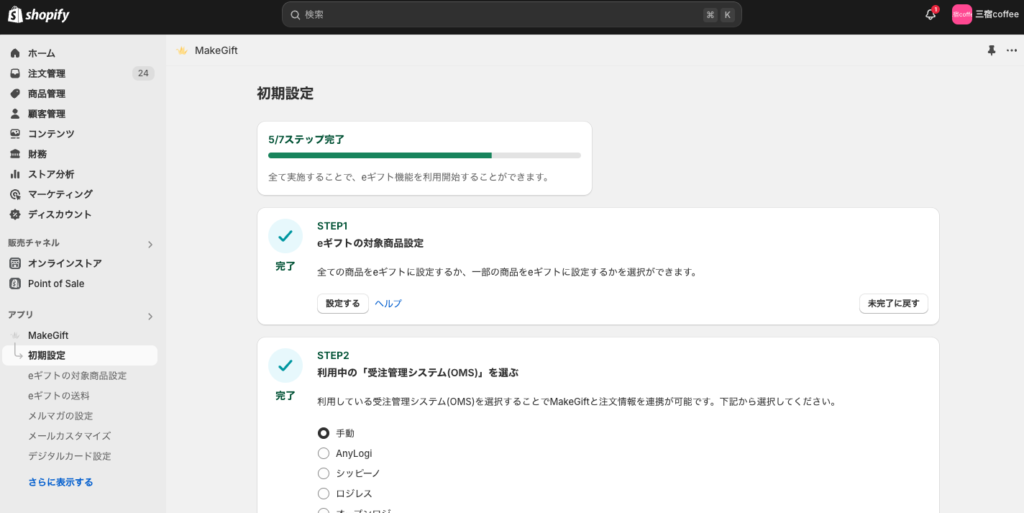Screen dimensions: 1024x513
Task: Select the AnyLogi radio option
Action: [323, 453]
